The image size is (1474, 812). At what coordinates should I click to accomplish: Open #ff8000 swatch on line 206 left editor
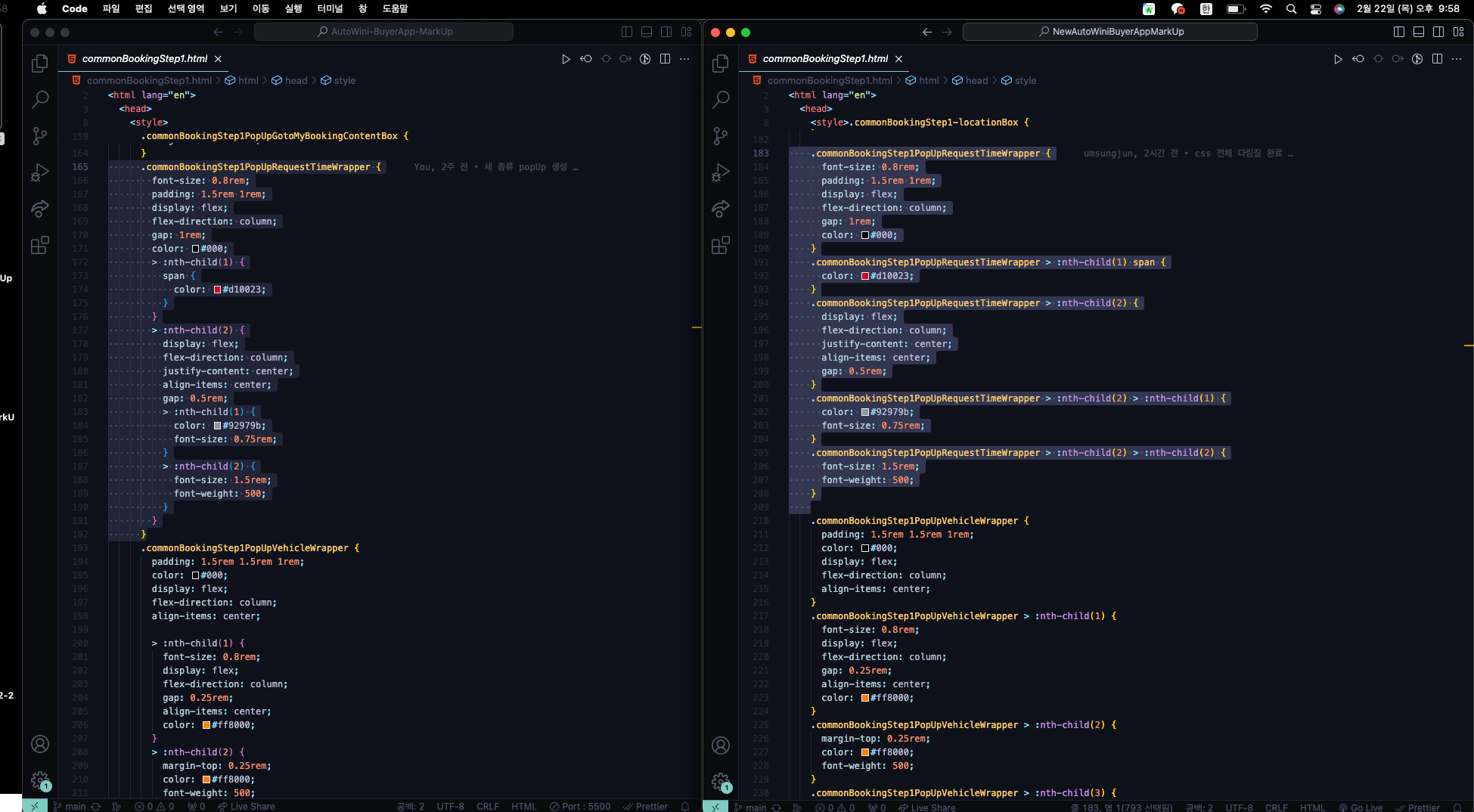(206, 725)
